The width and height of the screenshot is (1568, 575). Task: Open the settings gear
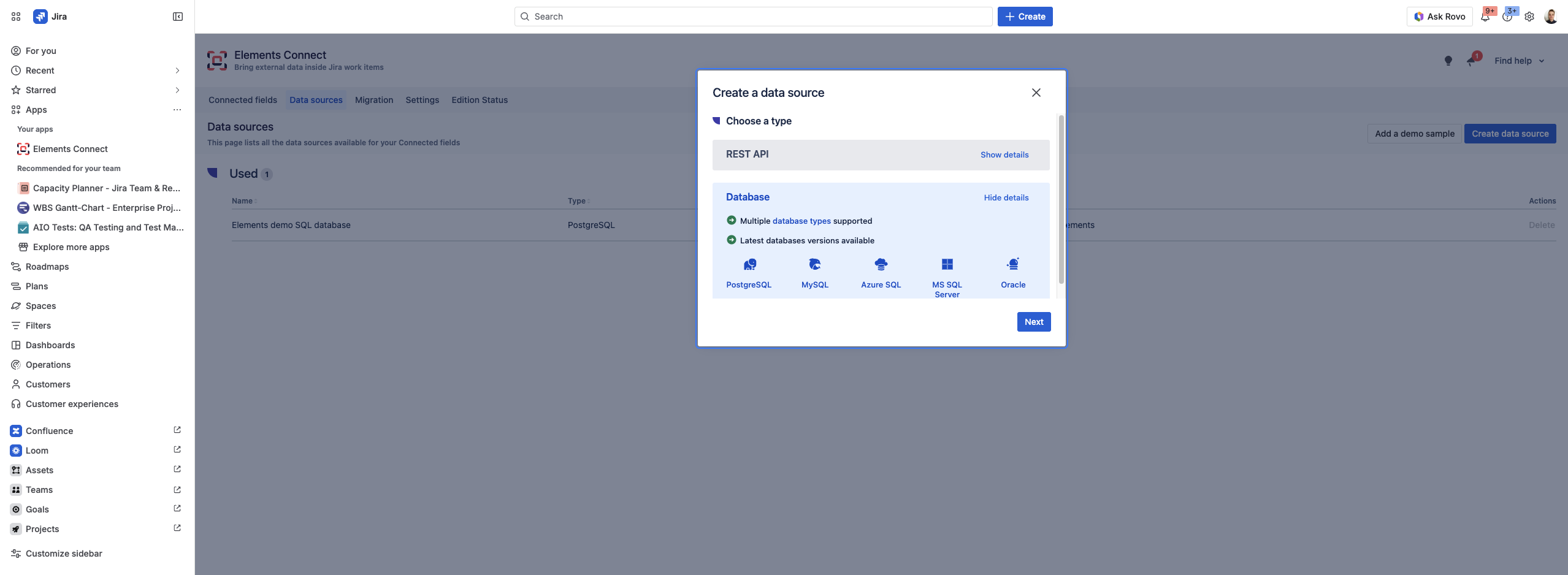tap(1529, 17)
